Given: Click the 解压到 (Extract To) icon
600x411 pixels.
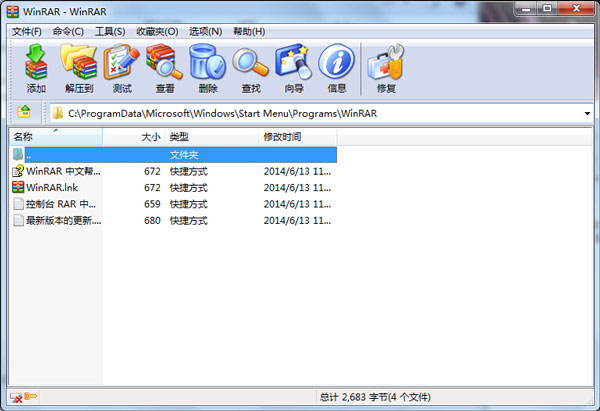Looking at the screenshot, I should point(78,68).
